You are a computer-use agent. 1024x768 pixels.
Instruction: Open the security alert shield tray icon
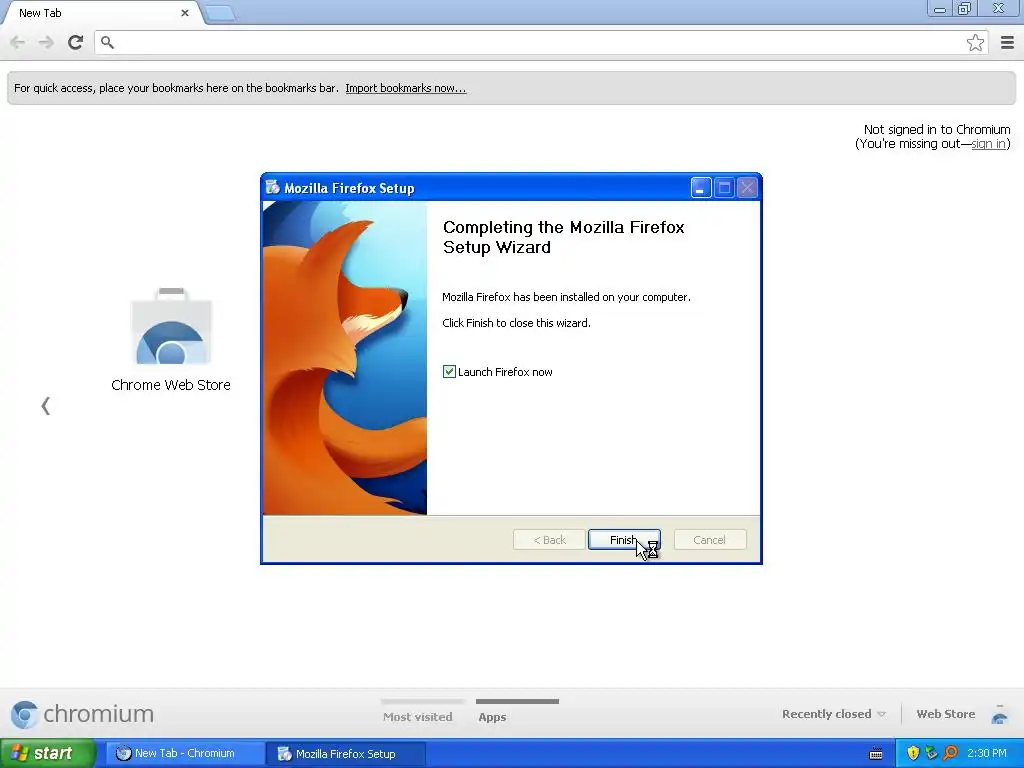913,753
